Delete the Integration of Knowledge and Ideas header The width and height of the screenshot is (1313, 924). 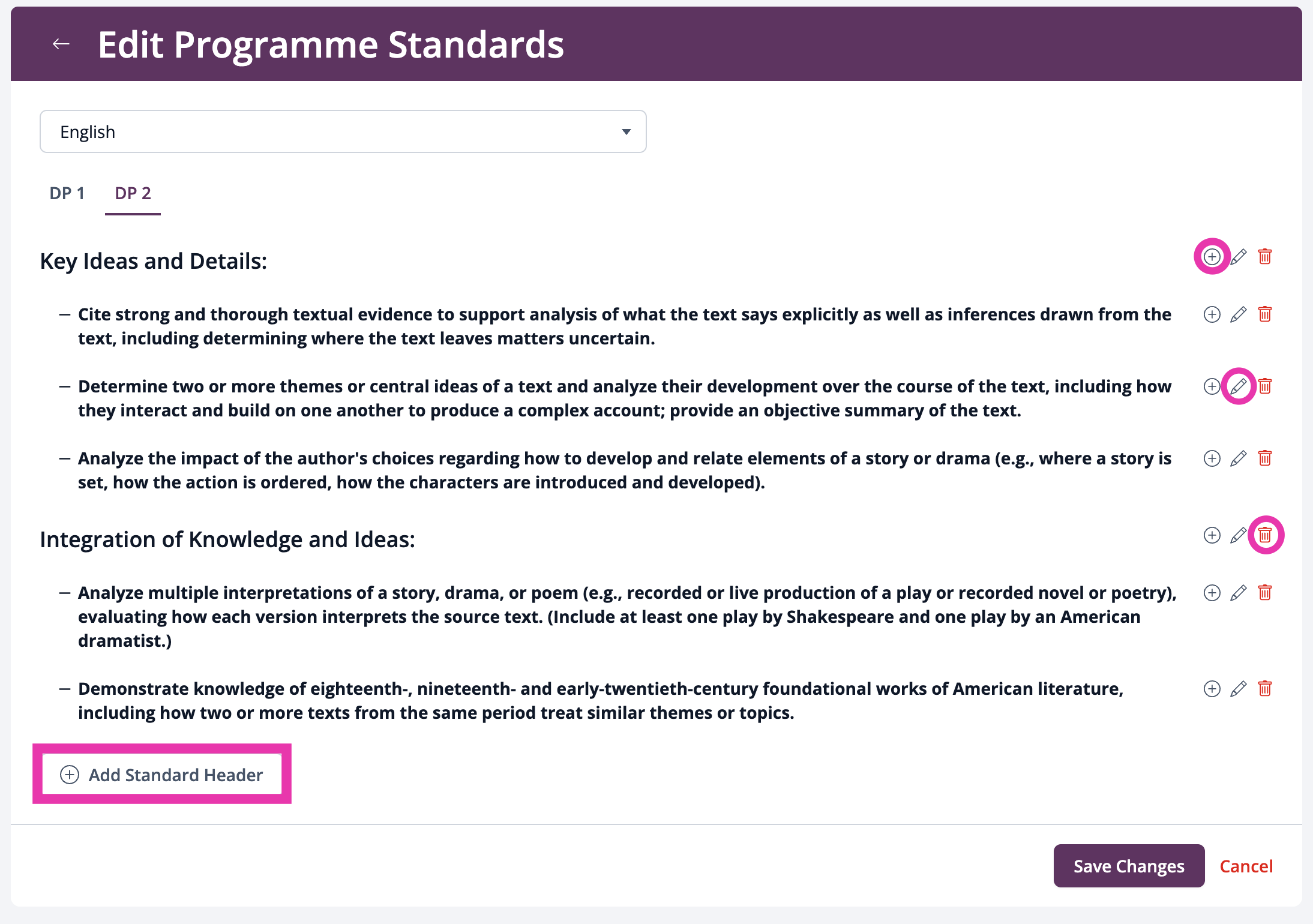[1265, 535]
